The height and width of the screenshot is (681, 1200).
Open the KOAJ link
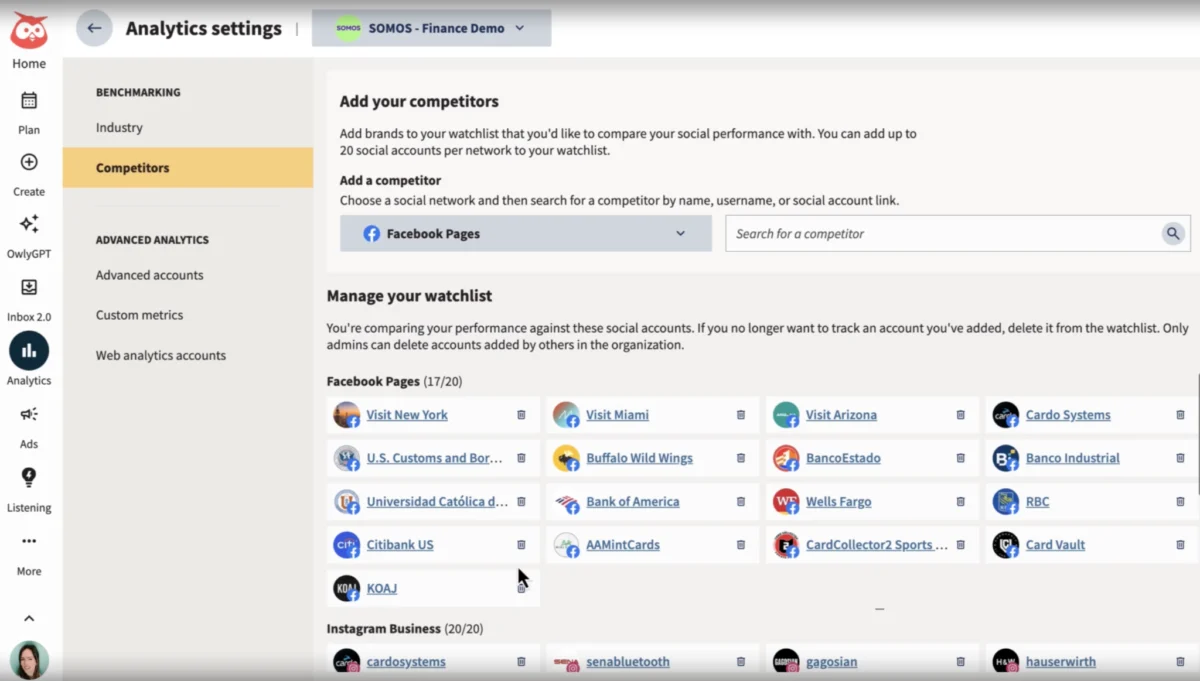point(382,588)
